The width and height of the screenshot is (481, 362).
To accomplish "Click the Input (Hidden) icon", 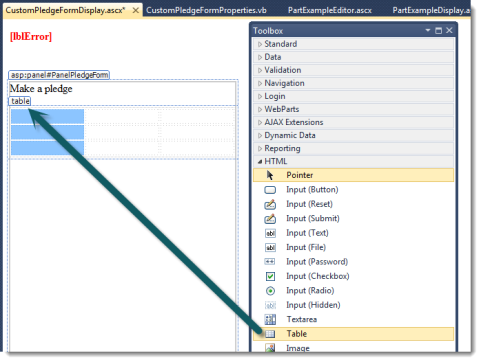I will point(270,305).
